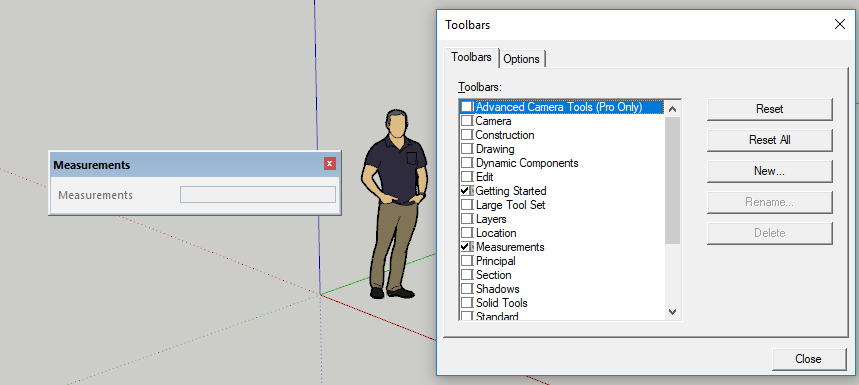
Task: Open the New... toolbar dialog
Action: (770, 171)
